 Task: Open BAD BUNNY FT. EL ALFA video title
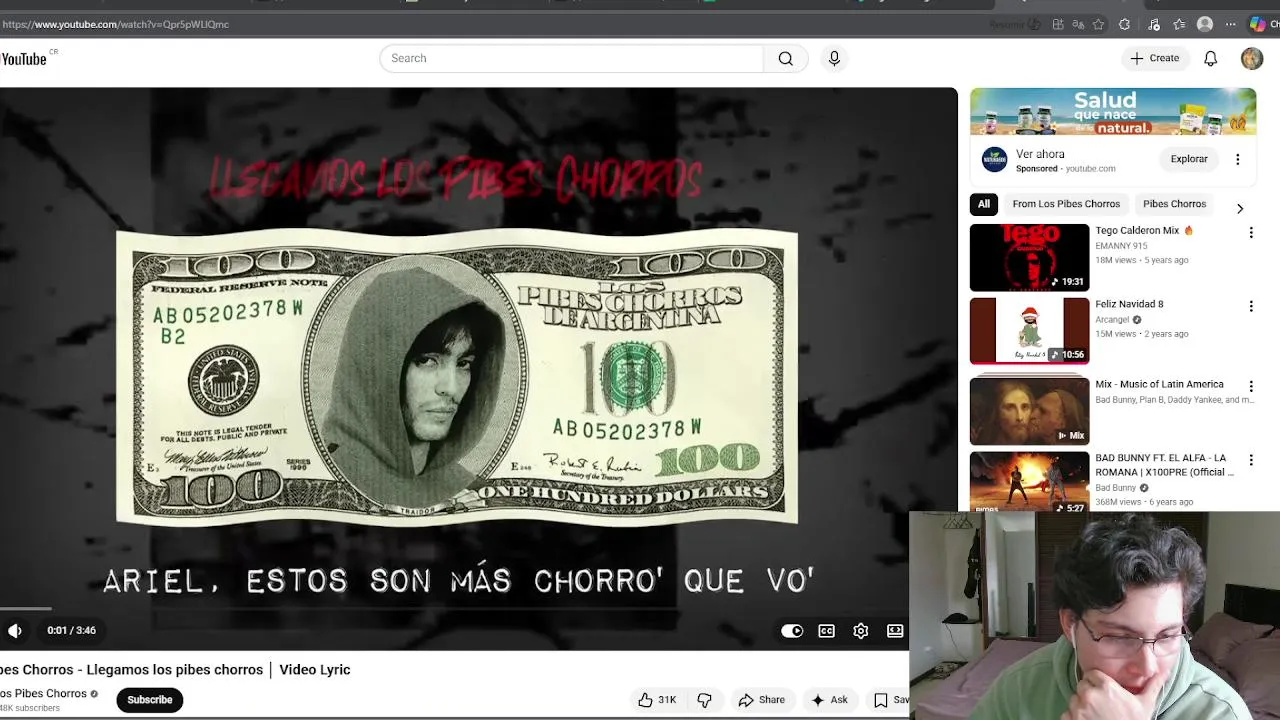tap(1165, 465)
